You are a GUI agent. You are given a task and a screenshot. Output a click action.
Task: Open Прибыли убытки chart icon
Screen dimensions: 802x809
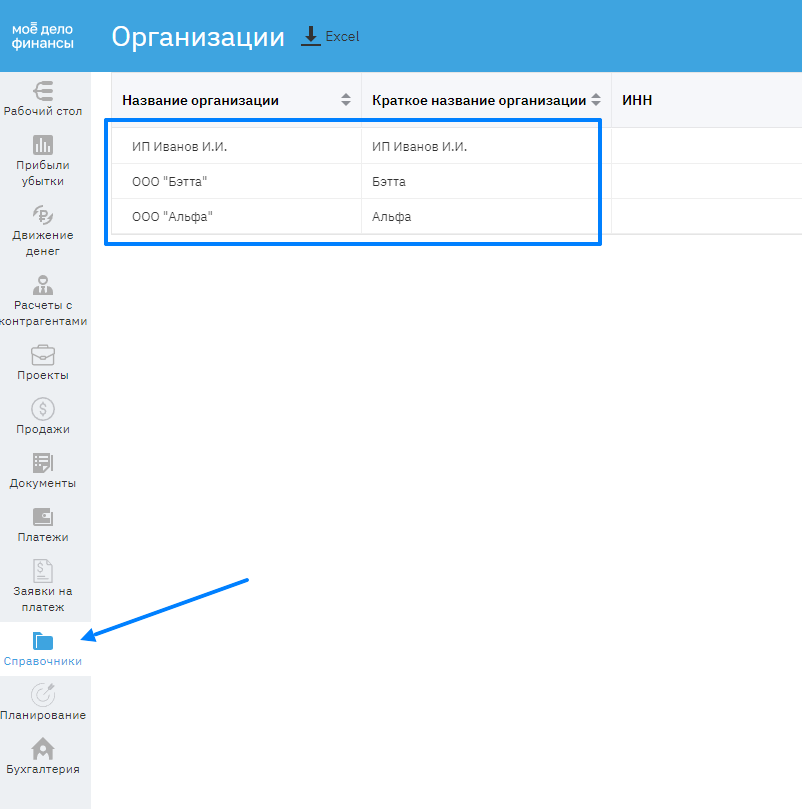coord(43,145)
